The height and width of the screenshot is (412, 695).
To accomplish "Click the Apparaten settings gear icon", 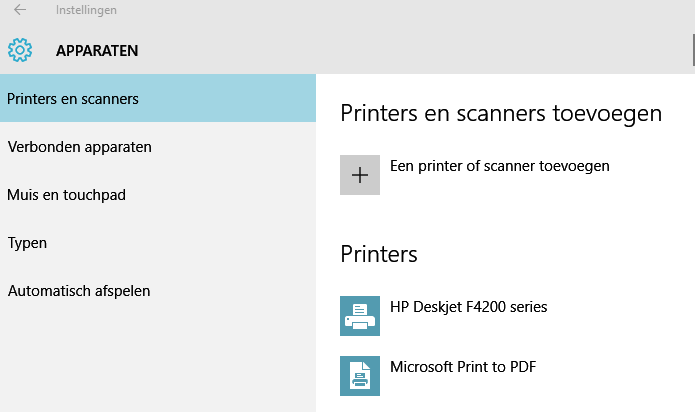I will 20,50.
